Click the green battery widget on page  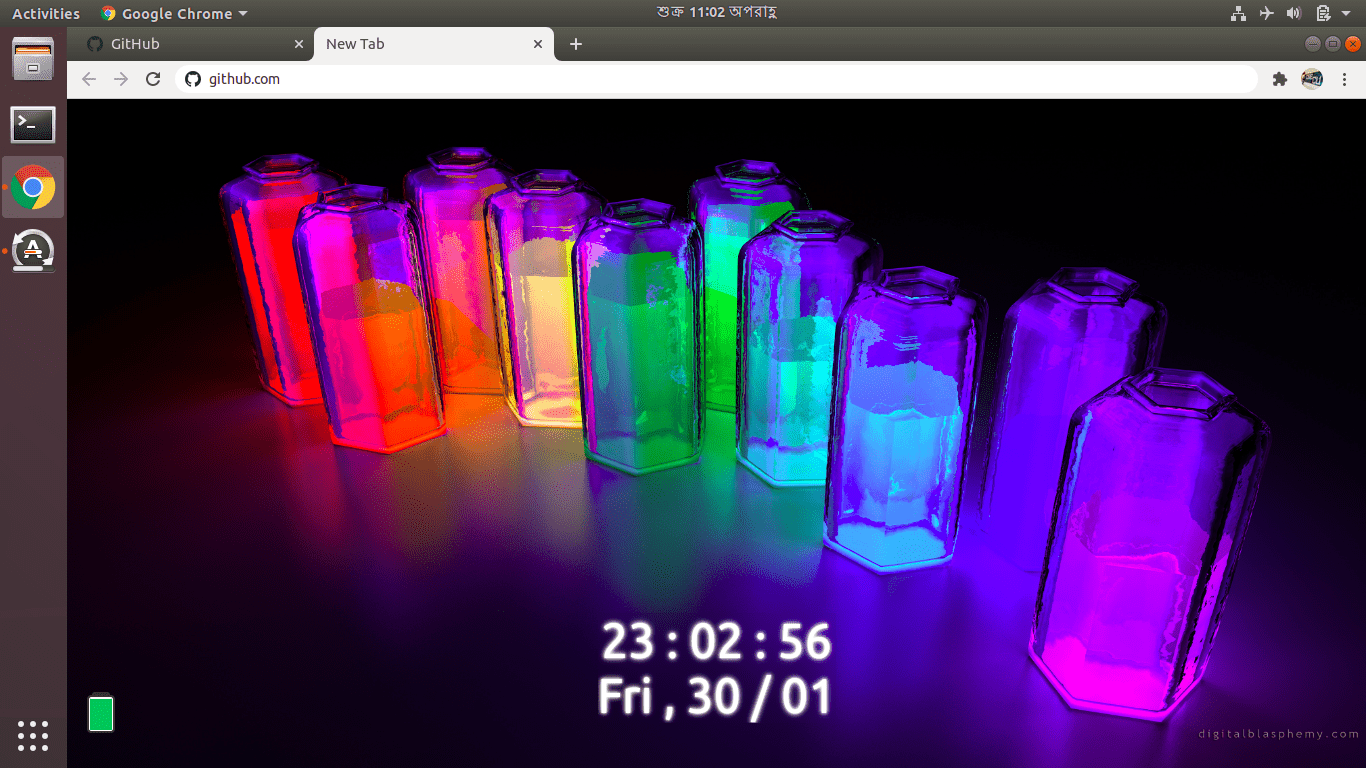tap(101, 712)
